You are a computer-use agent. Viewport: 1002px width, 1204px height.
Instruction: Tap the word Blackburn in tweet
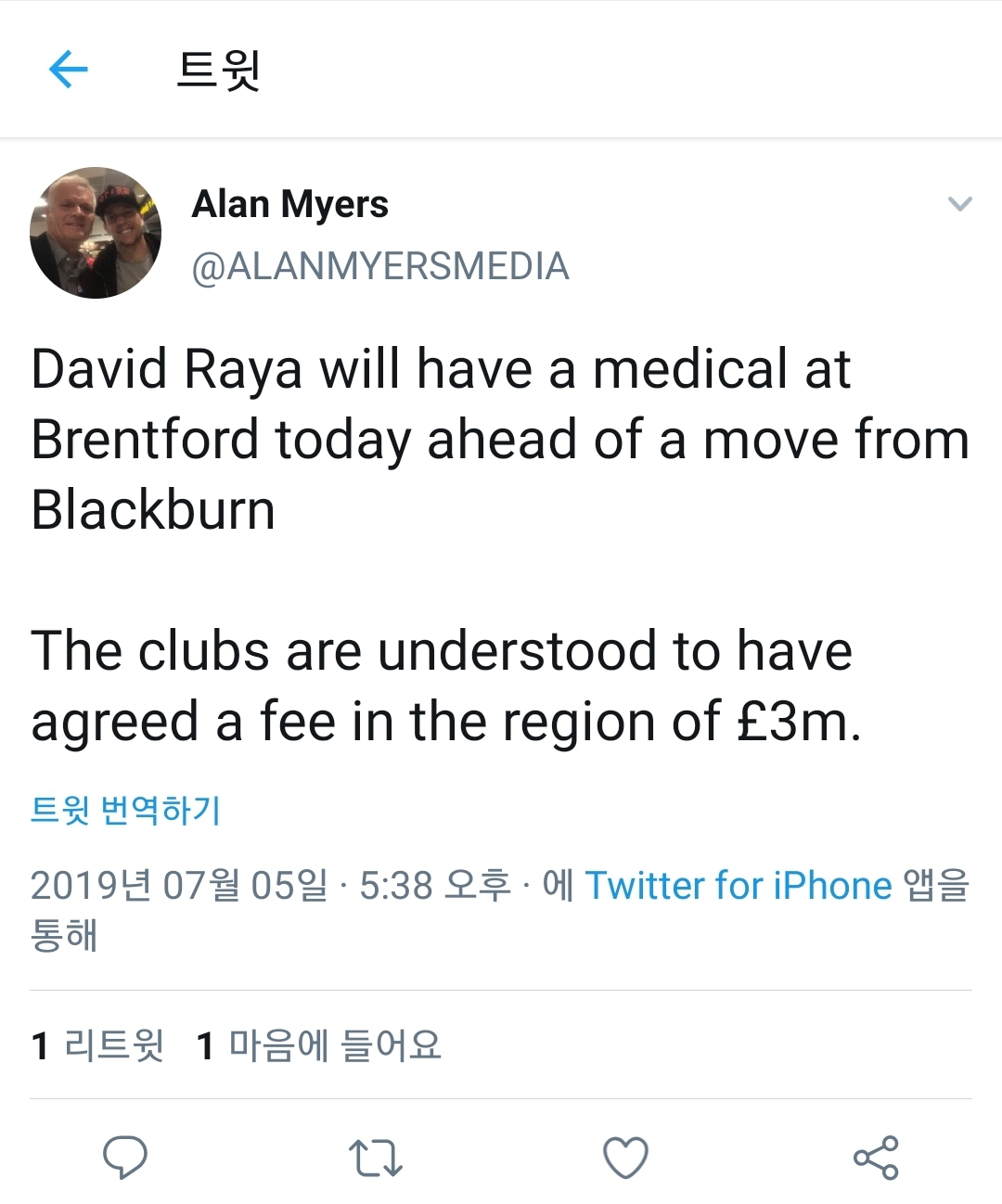coord(153,510)
